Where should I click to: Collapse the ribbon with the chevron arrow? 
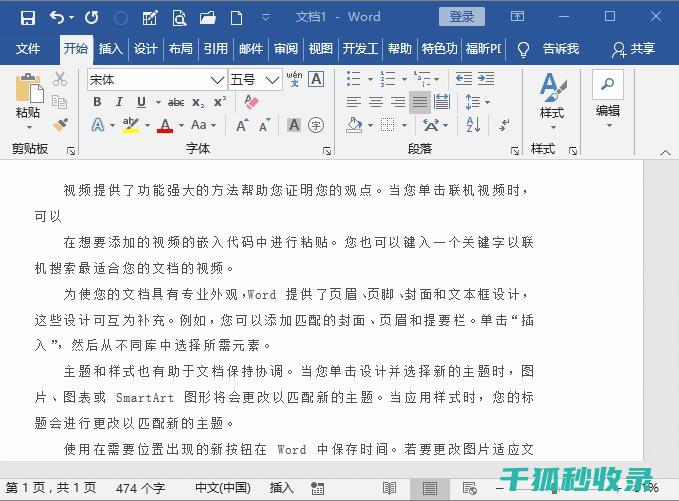(666, 152)
